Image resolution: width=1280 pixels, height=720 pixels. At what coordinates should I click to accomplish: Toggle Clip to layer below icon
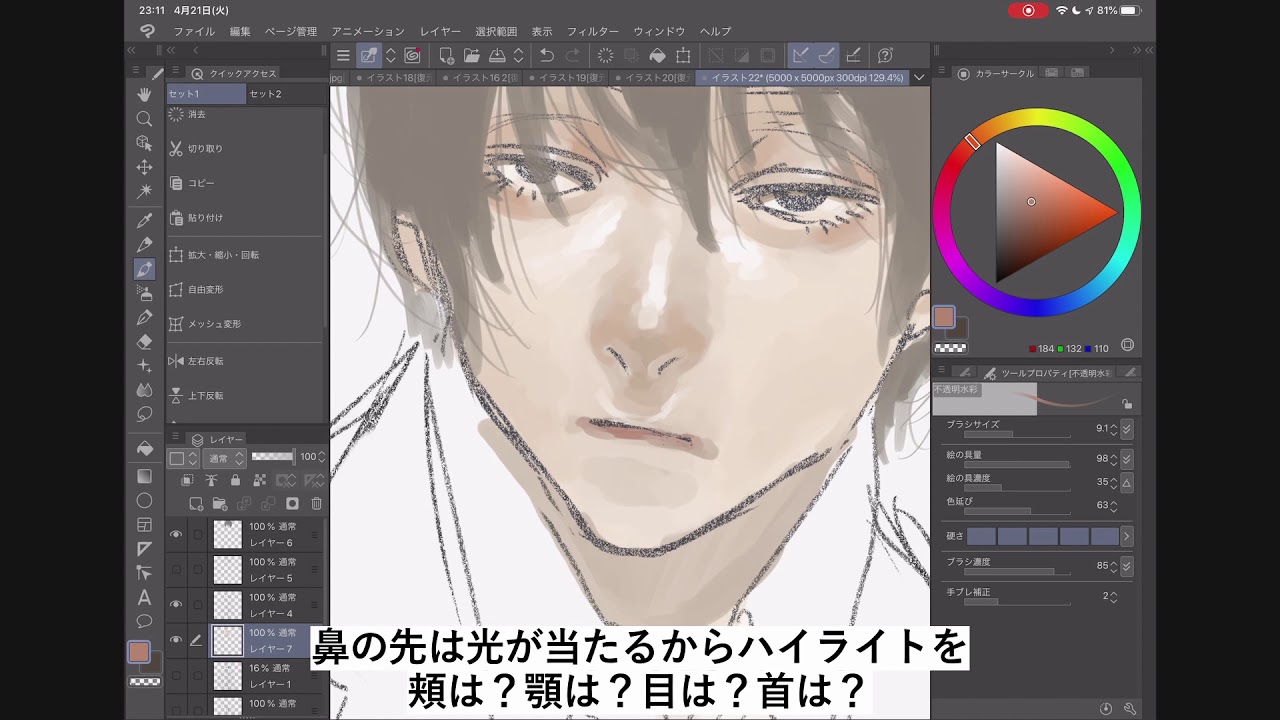click(187, 481)
